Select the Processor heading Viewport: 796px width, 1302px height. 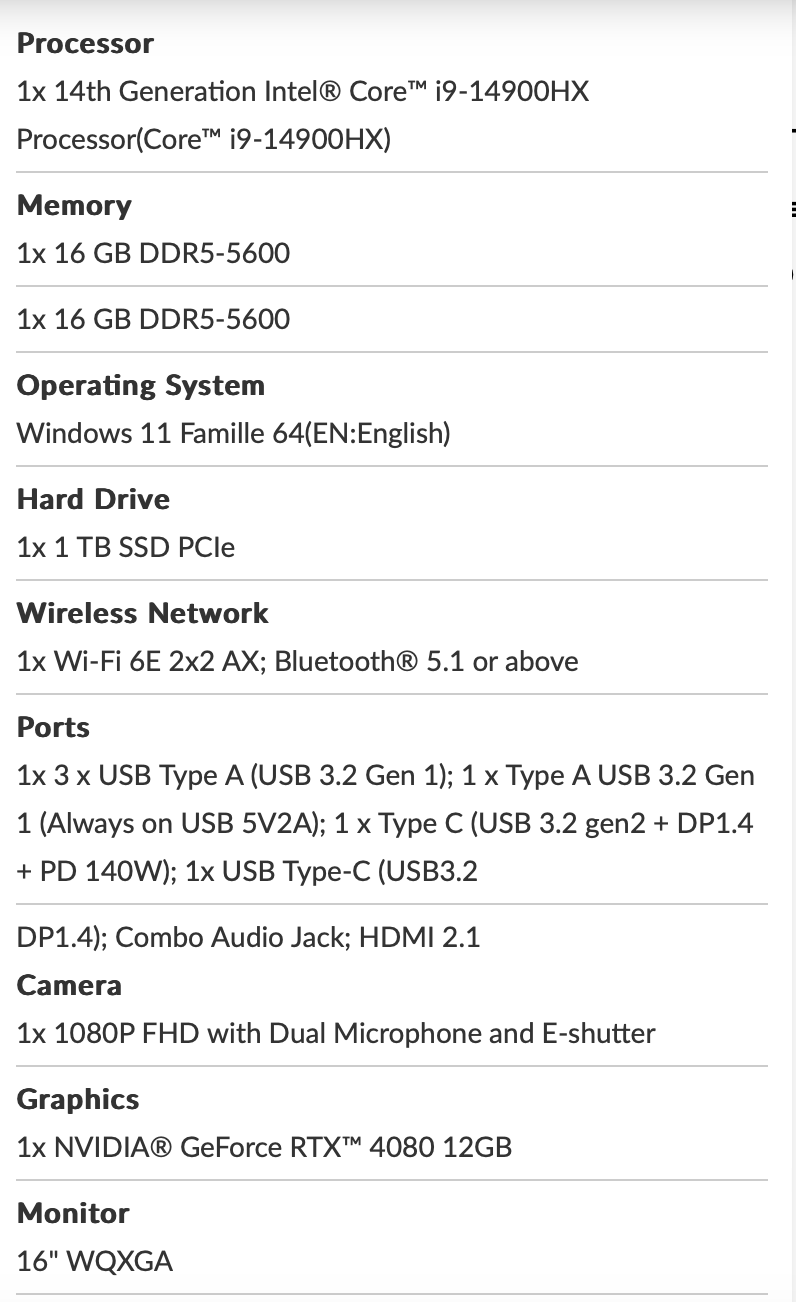(x=85, y=43)
